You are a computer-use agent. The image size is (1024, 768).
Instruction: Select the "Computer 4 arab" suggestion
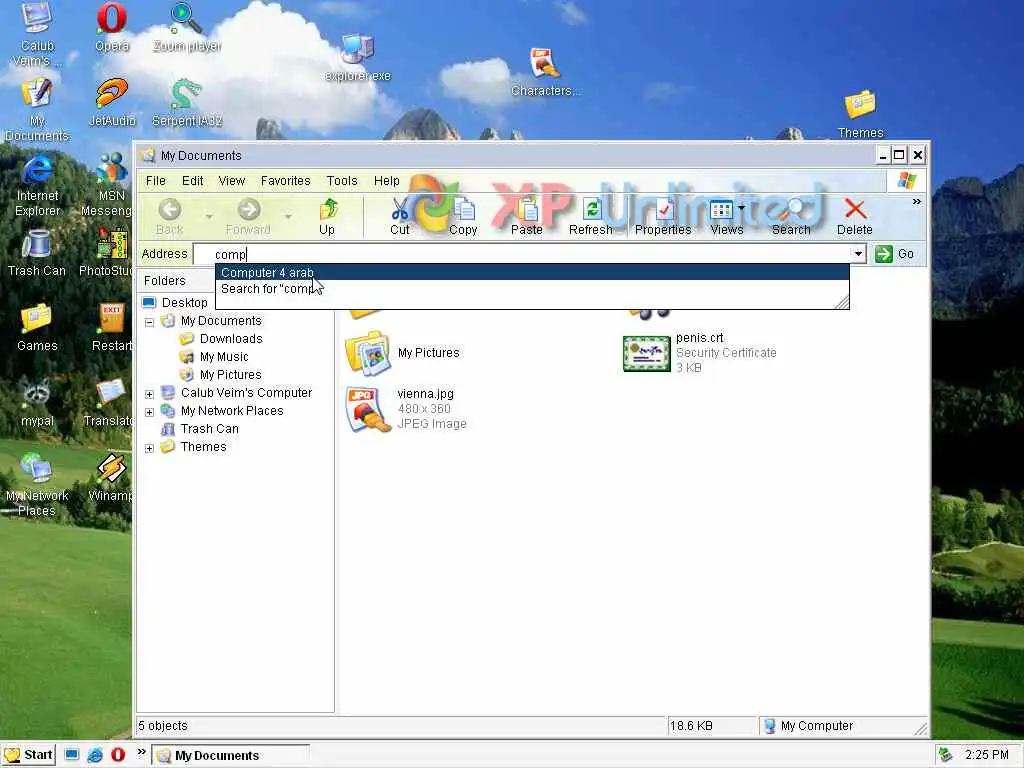(532, 272)
